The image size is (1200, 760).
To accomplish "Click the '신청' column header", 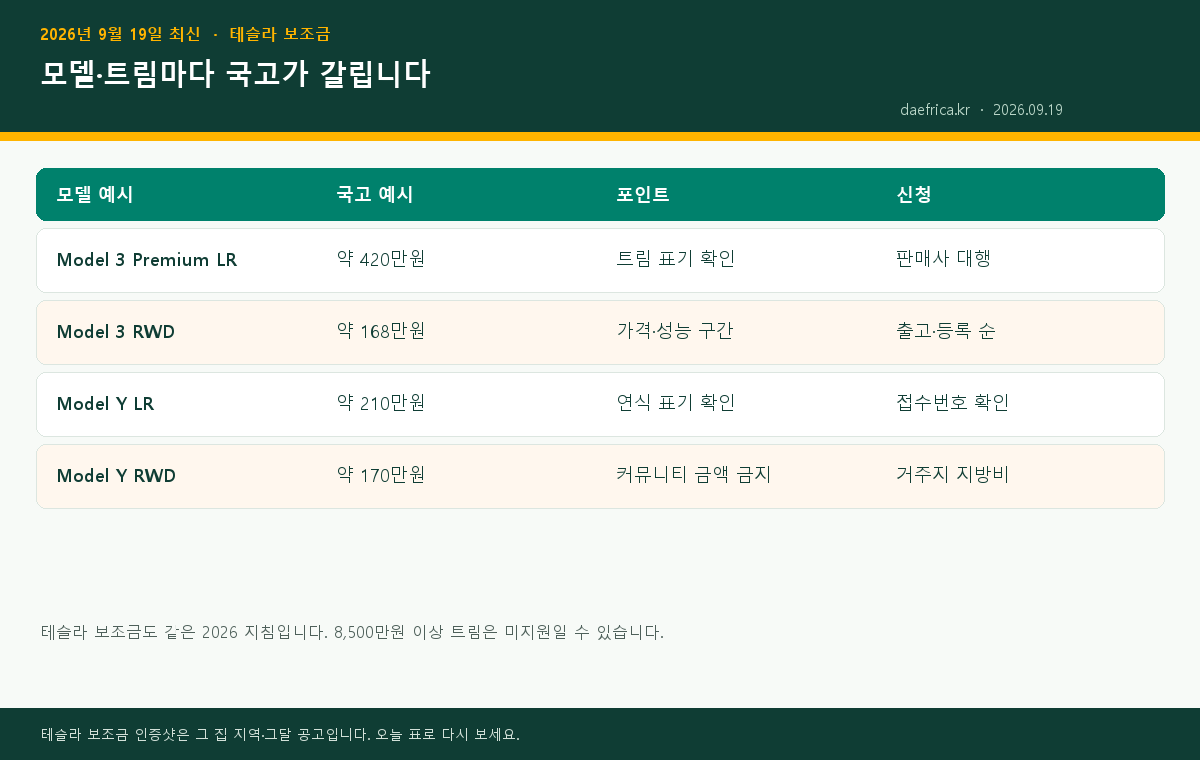I will coord(914,195).
